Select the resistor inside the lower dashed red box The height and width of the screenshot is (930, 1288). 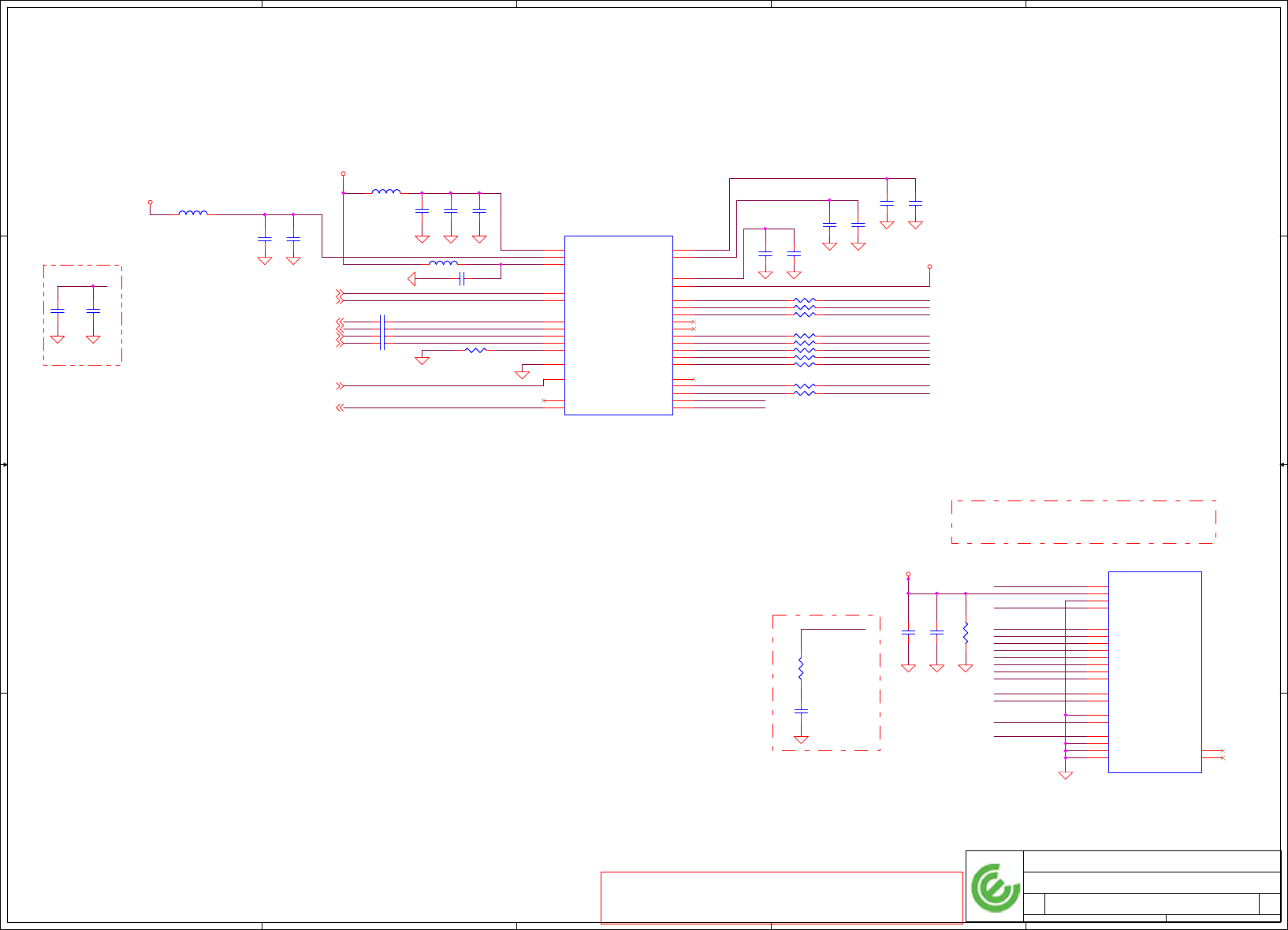(801, 668)
